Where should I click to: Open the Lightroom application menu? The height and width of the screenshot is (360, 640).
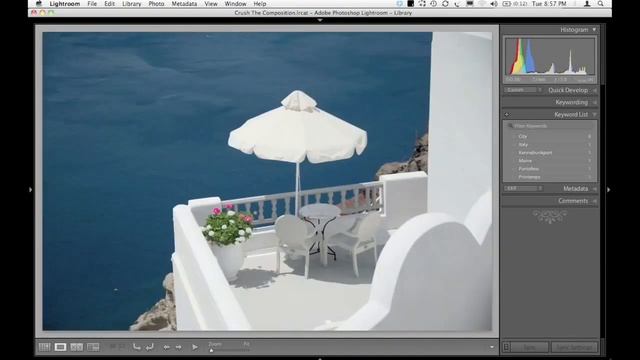[x=64, y=4]
